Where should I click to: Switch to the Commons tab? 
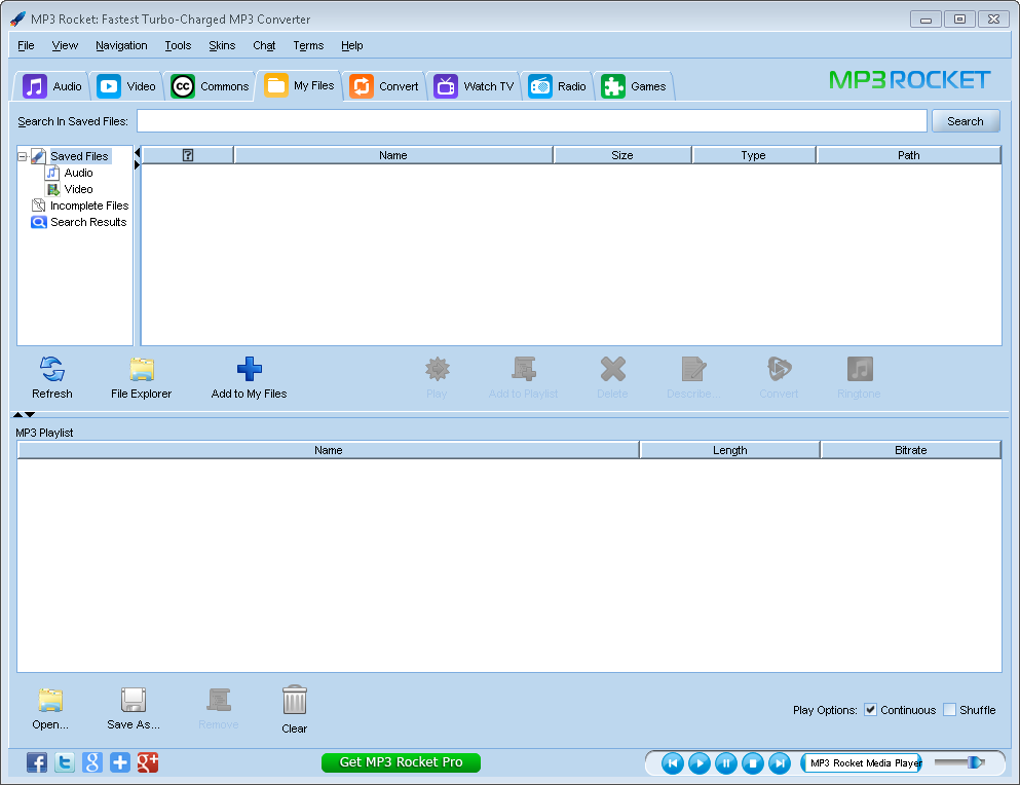click(x=209, y=86)
